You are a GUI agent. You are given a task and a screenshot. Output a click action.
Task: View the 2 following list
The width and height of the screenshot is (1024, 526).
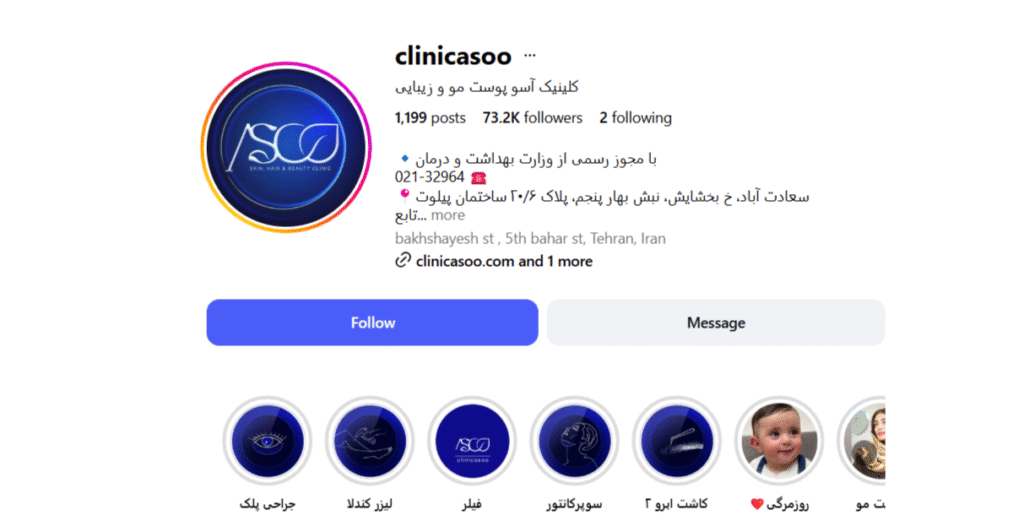coord(635,118)
